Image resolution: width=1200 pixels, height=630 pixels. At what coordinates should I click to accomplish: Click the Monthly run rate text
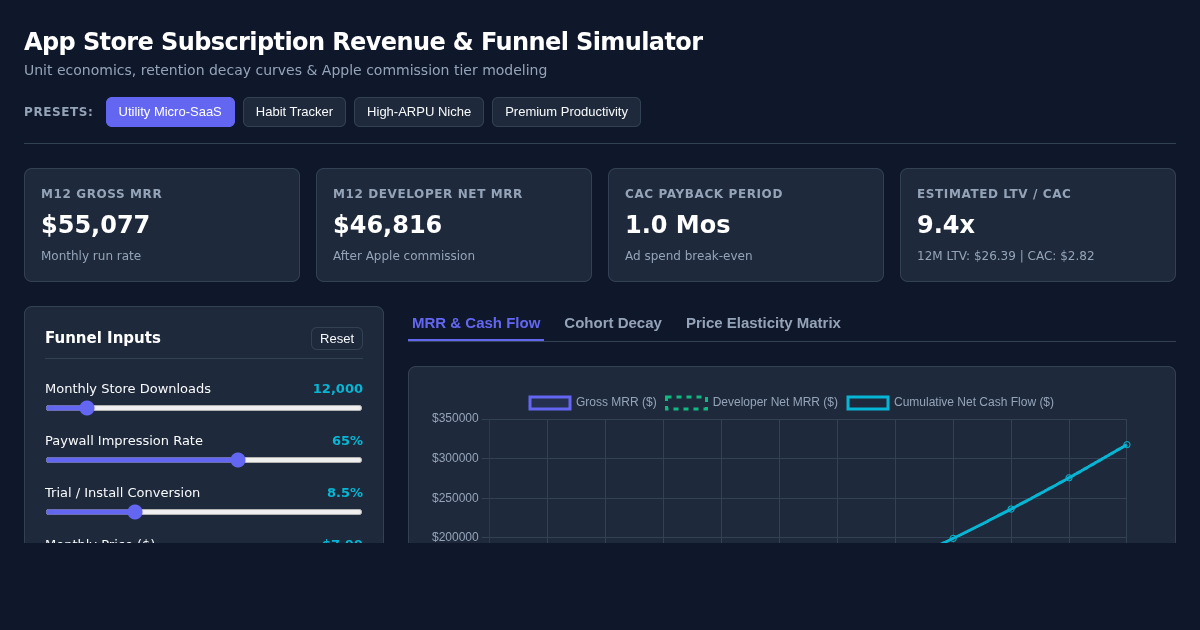pyautogui.click(x=91, y=256)
